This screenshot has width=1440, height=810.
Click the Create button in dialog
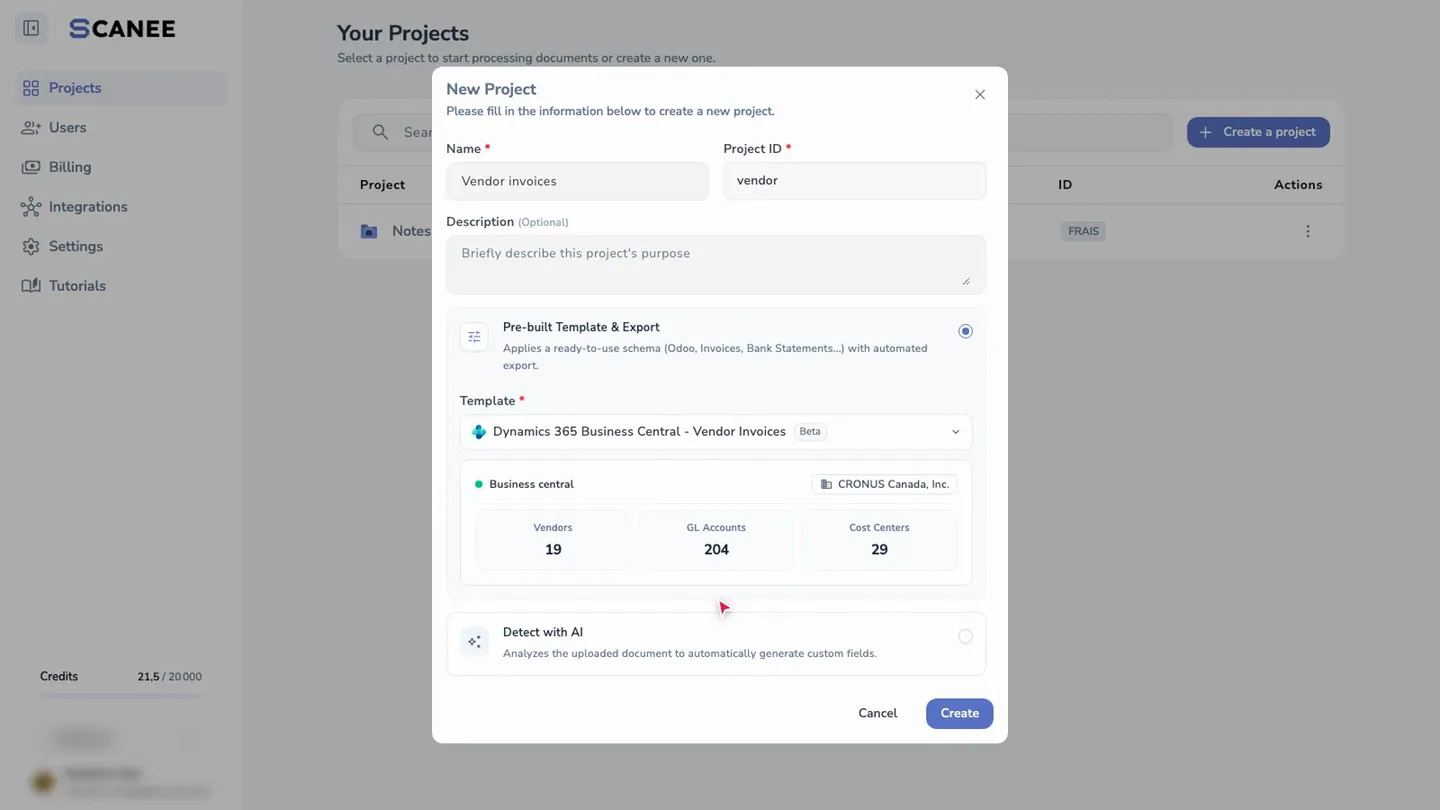click(x=959, y=713)
